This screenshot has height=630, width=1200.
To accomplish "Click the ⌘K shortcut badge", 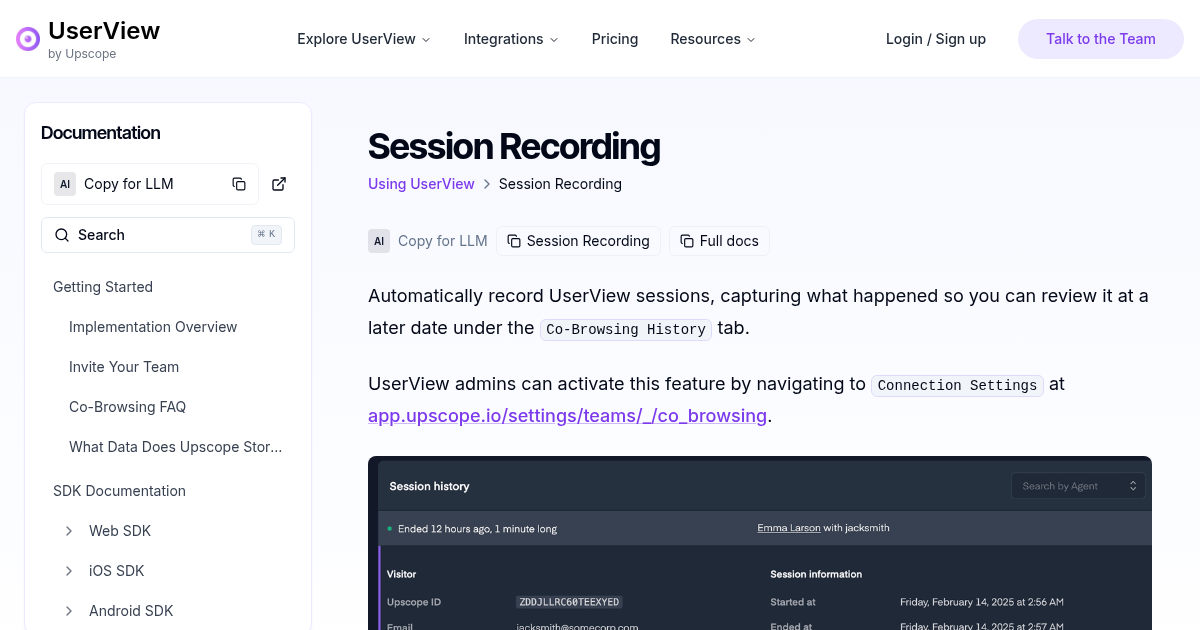I will [x=267, y=235].
